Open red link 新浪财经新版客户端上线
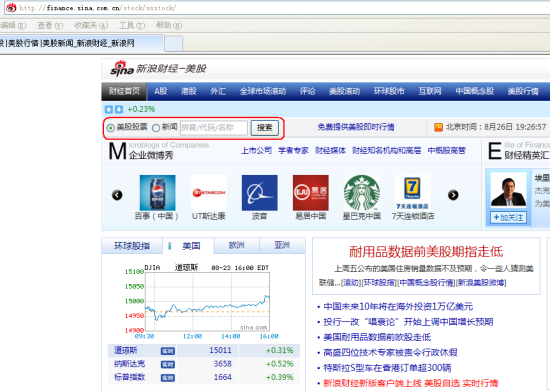Screen dimensions: 550x392 pyautogui.click(x=372, y=383)
